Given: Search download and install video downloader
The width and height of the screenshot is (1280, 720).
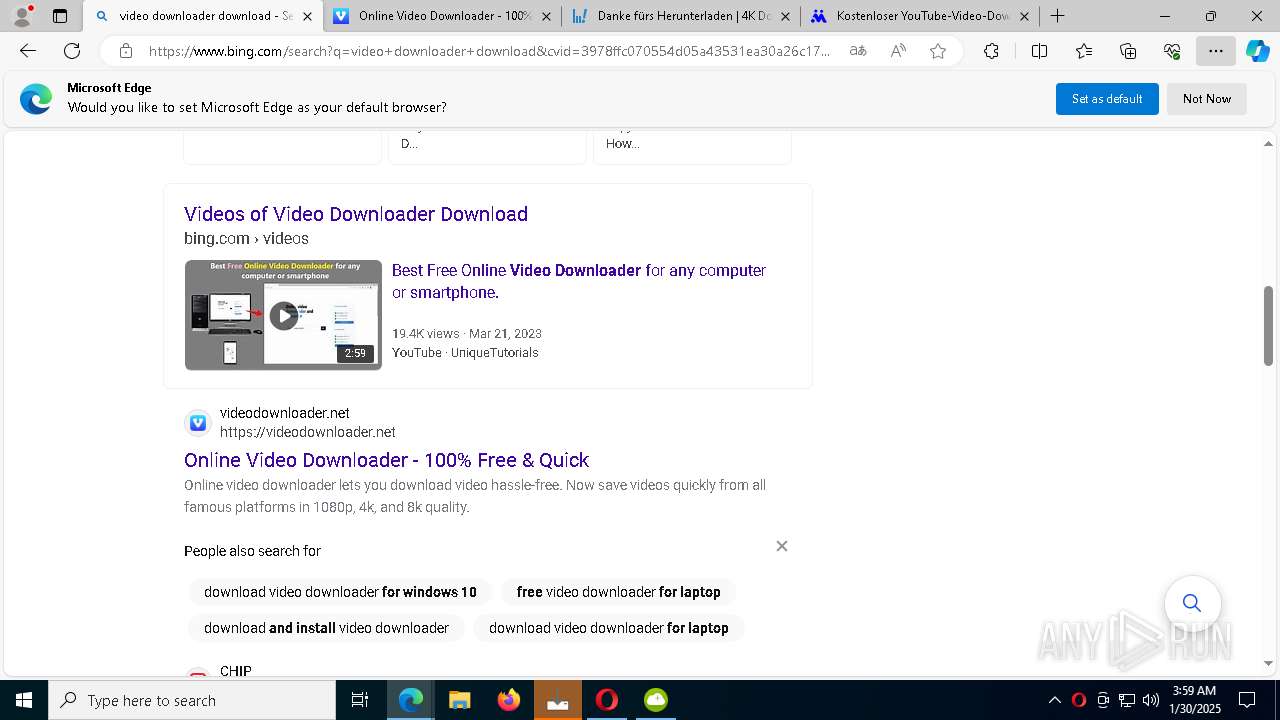Looking at the screenshot, I should [x=326, y=628].
